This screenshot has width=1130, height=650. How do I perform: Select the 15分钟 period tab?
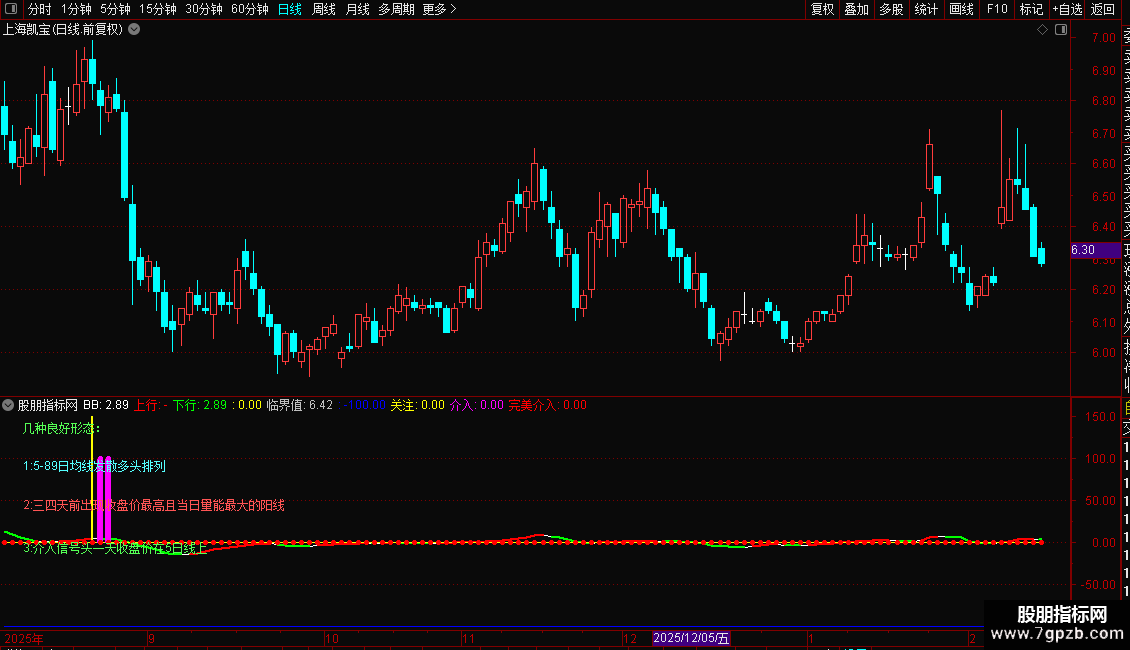click(158, 9)
